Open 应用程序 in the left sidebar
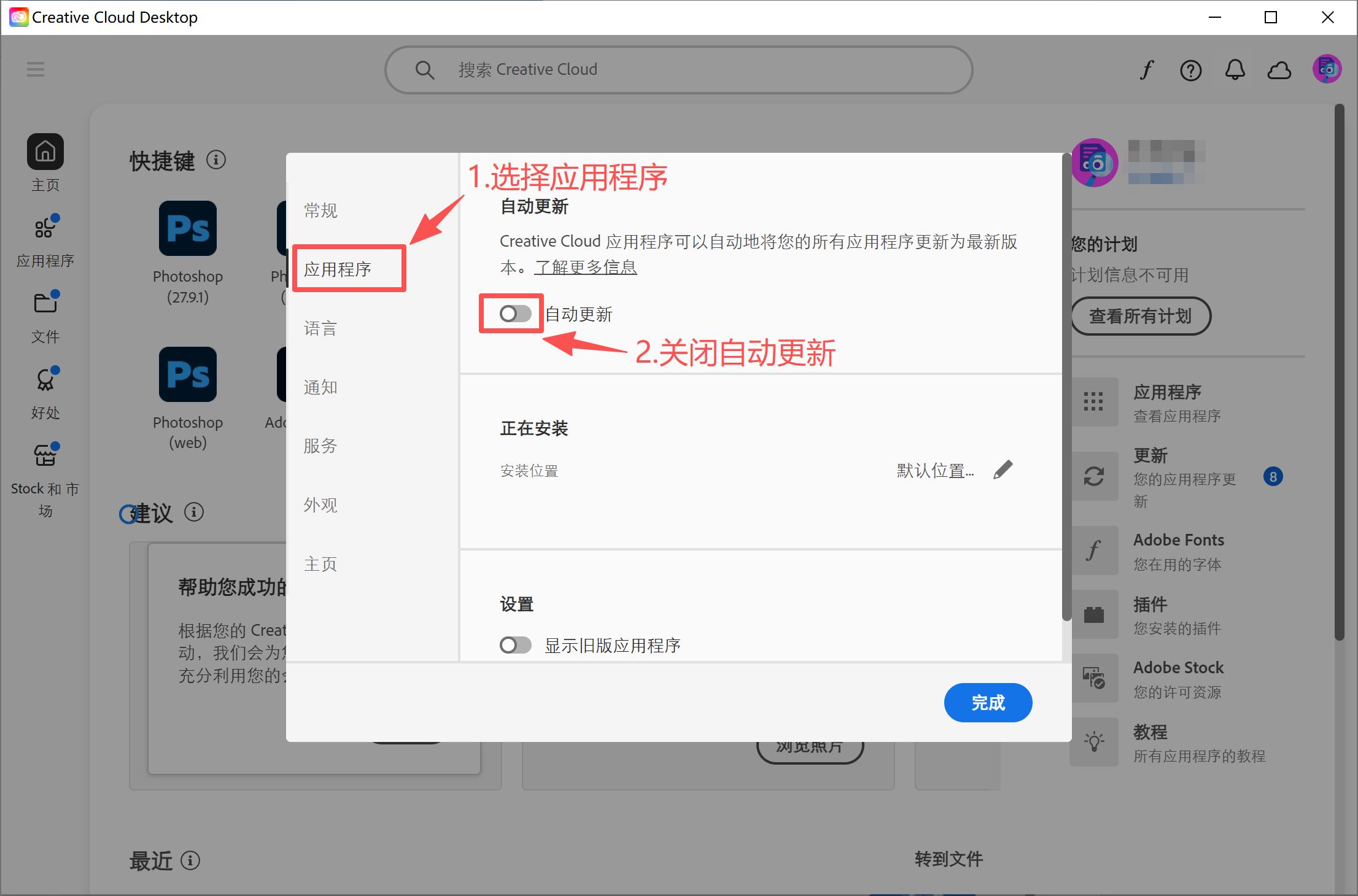 pyautogui.click(x=45, y=241)
